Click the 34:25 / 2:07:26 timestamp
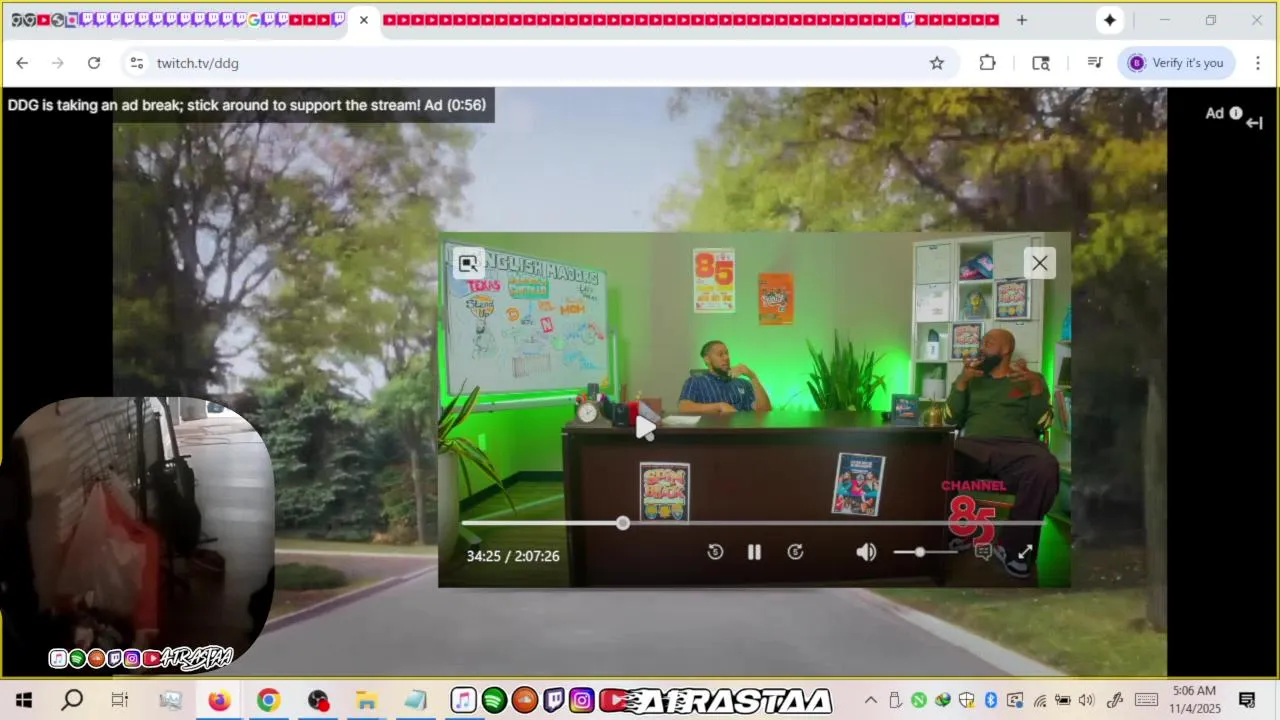This screenshot has height=720, width=1280. [x=513, y=556]
